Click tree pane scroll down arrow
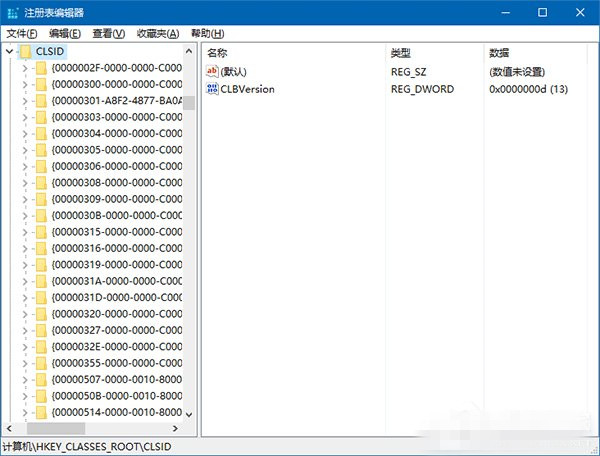 tap(189, 415)
